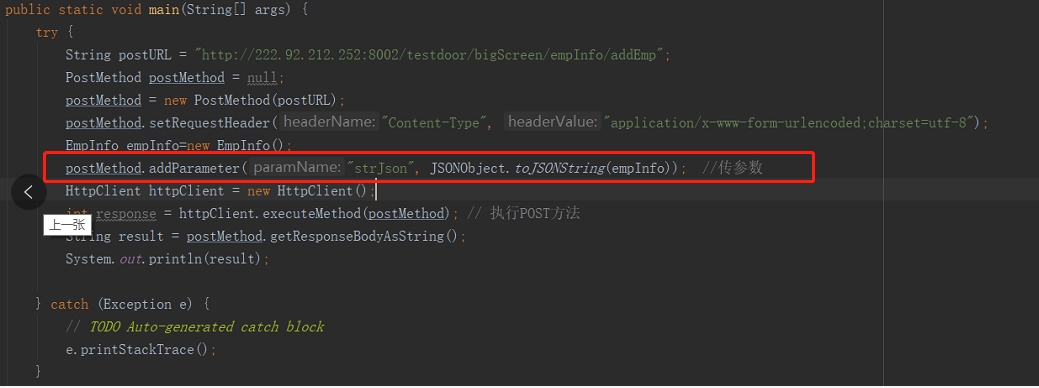Click the "strJson" string literal
The image size is (1039, 388).
tap(380, 169)
